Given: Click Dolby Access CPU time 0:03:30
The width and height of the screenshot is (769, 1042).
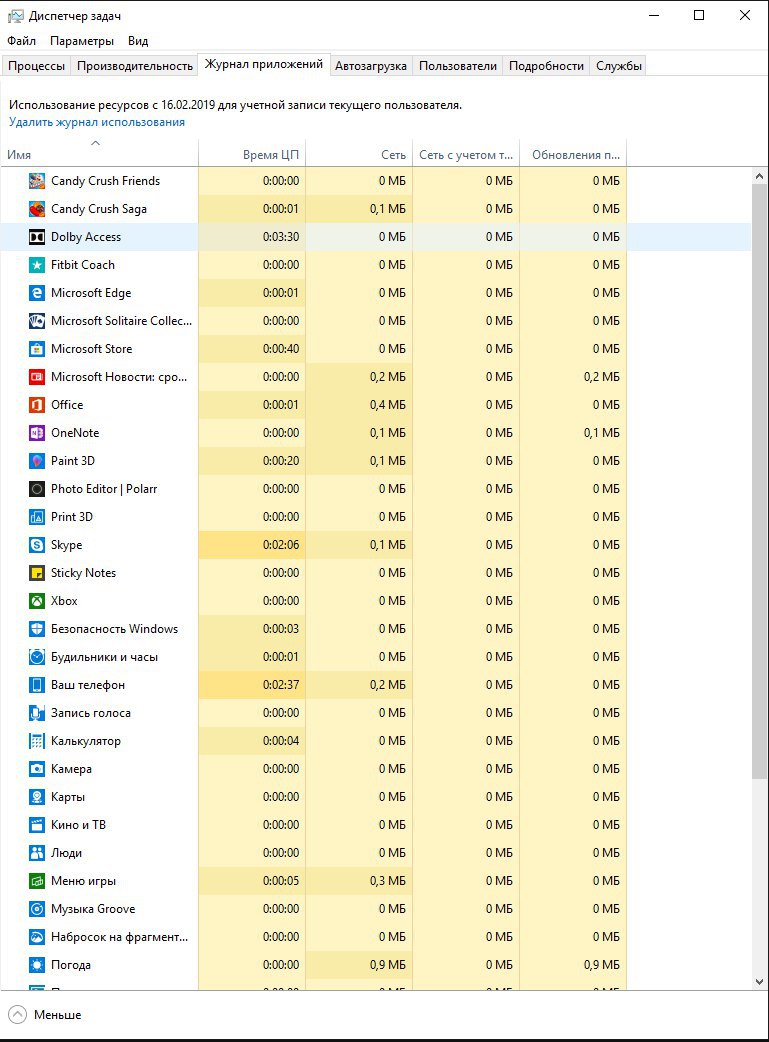Looking at the screenshot, I should pos(280,237).
